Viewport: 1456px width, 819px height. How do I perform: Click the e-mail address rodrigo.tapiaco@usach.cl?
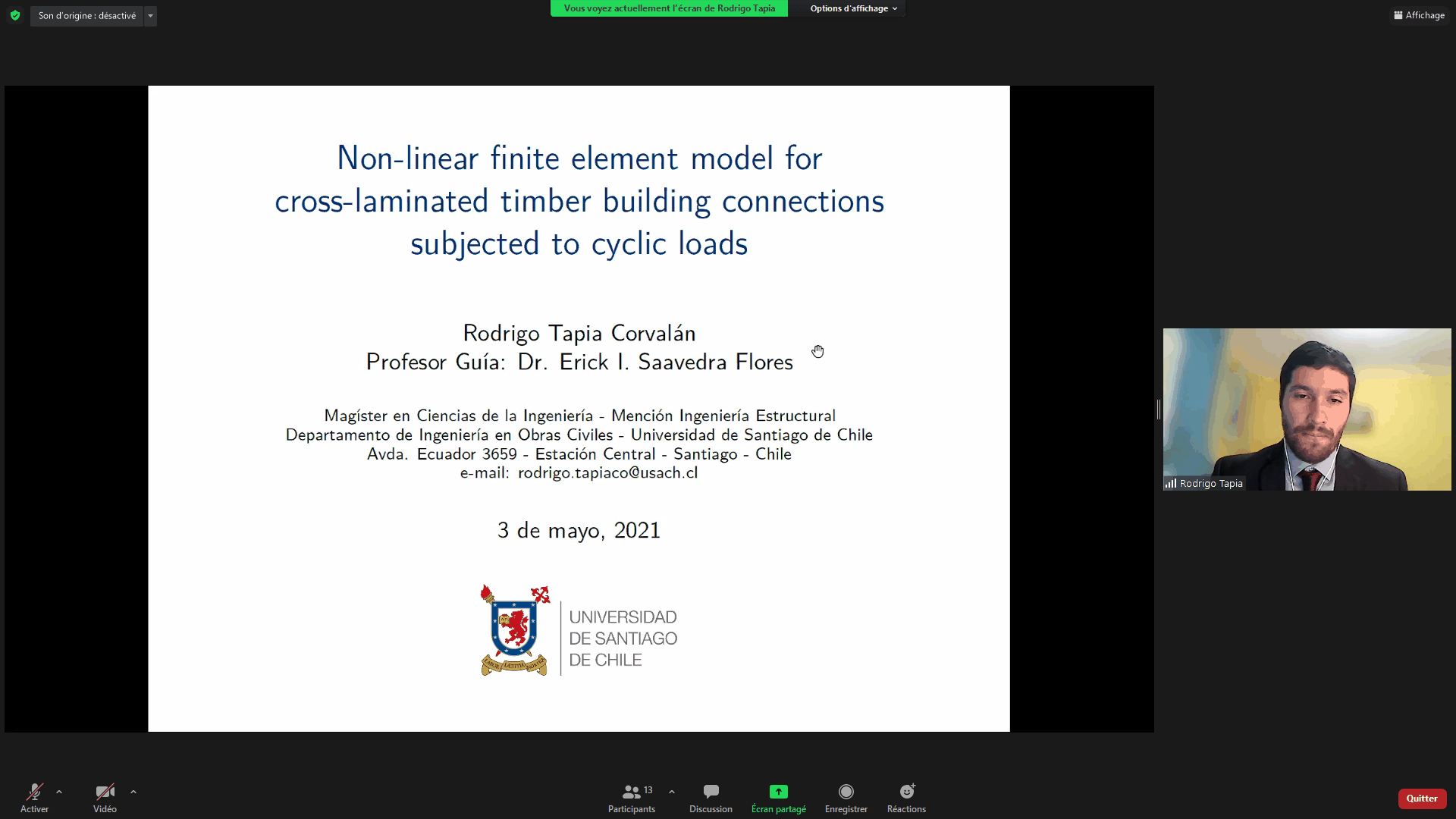click(x=607, y=473)
